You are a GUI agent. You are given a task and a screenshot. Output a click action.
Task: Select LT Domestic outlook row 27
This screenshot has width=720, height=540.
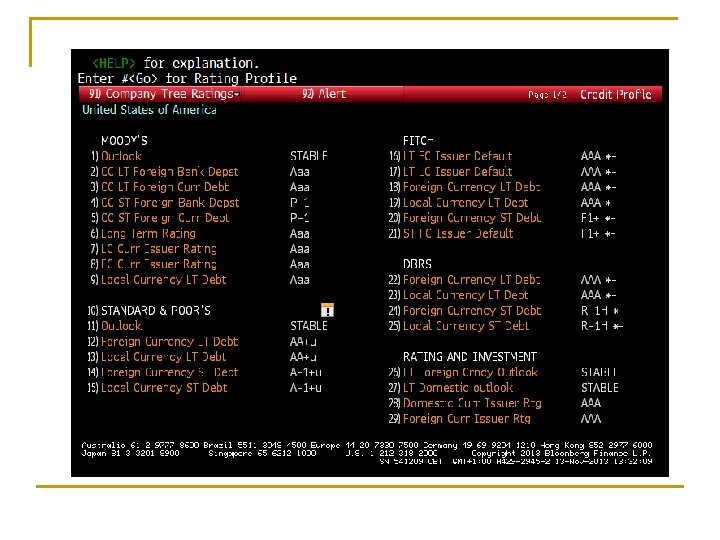(x=451, y=388)
